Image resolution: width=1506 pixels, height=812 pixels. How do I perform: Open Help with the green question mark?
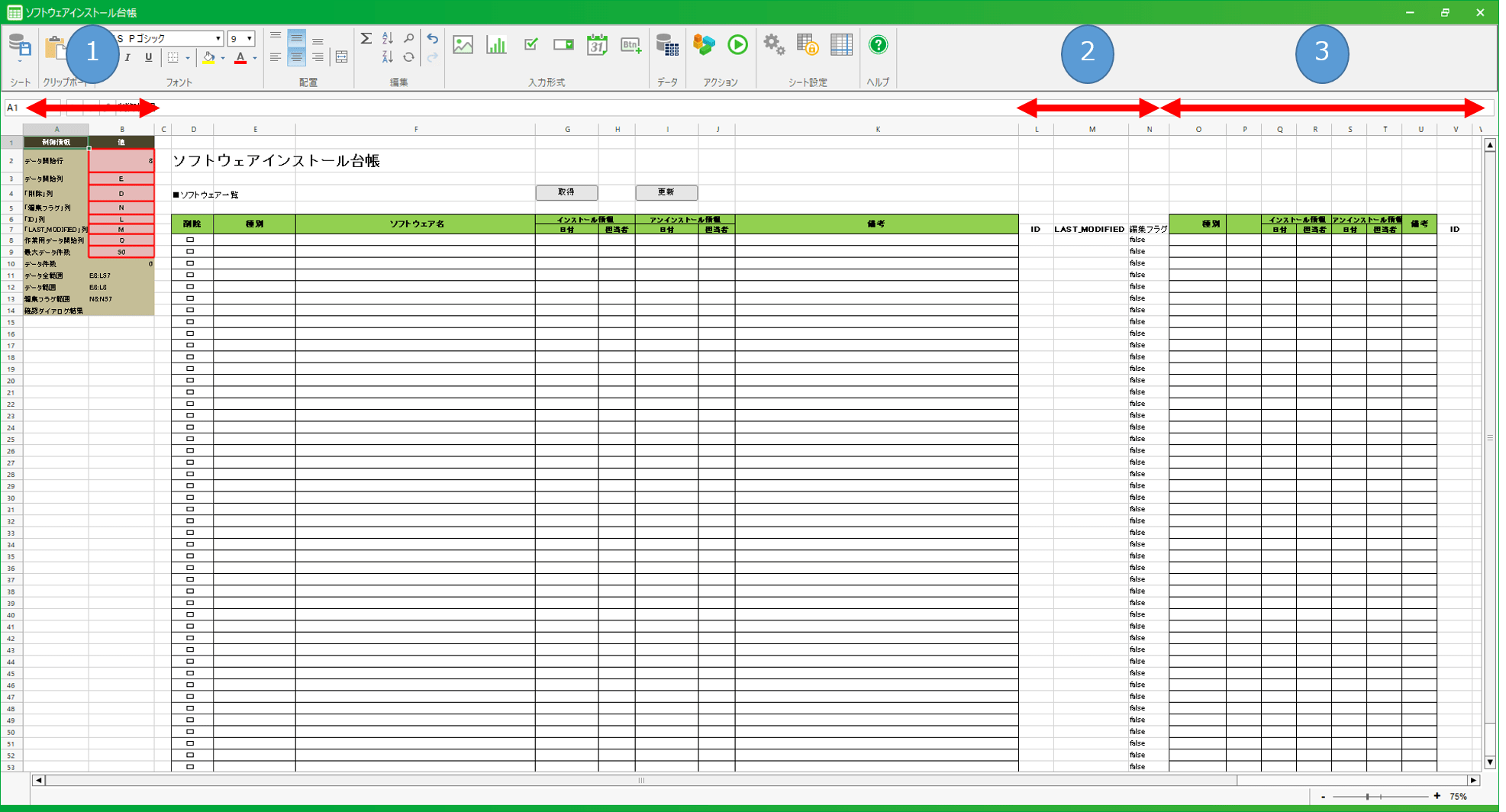(878, 45)
